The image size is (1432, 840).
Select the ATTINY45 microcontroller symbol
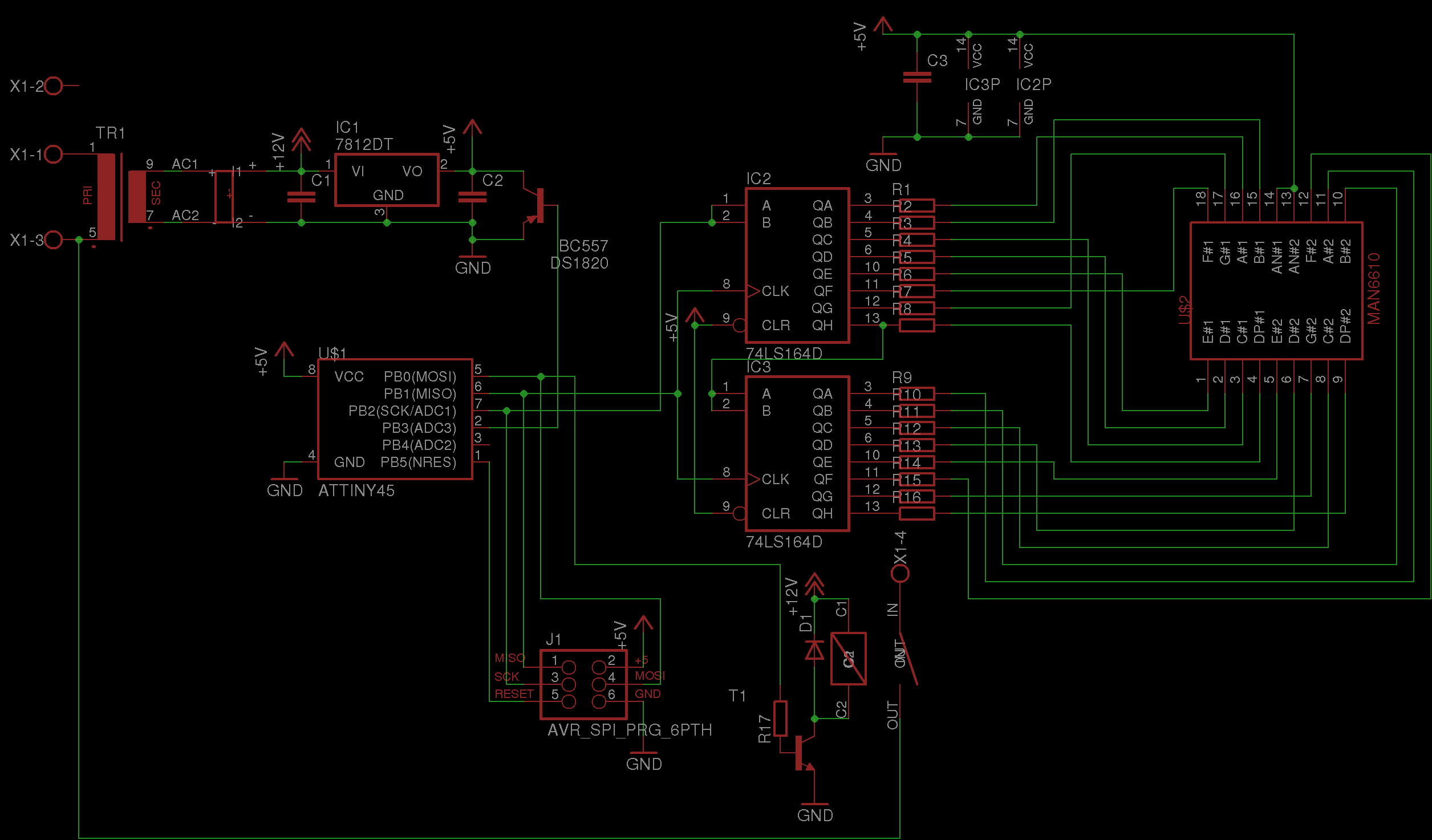pyautogui.click(x=395, y=419)
